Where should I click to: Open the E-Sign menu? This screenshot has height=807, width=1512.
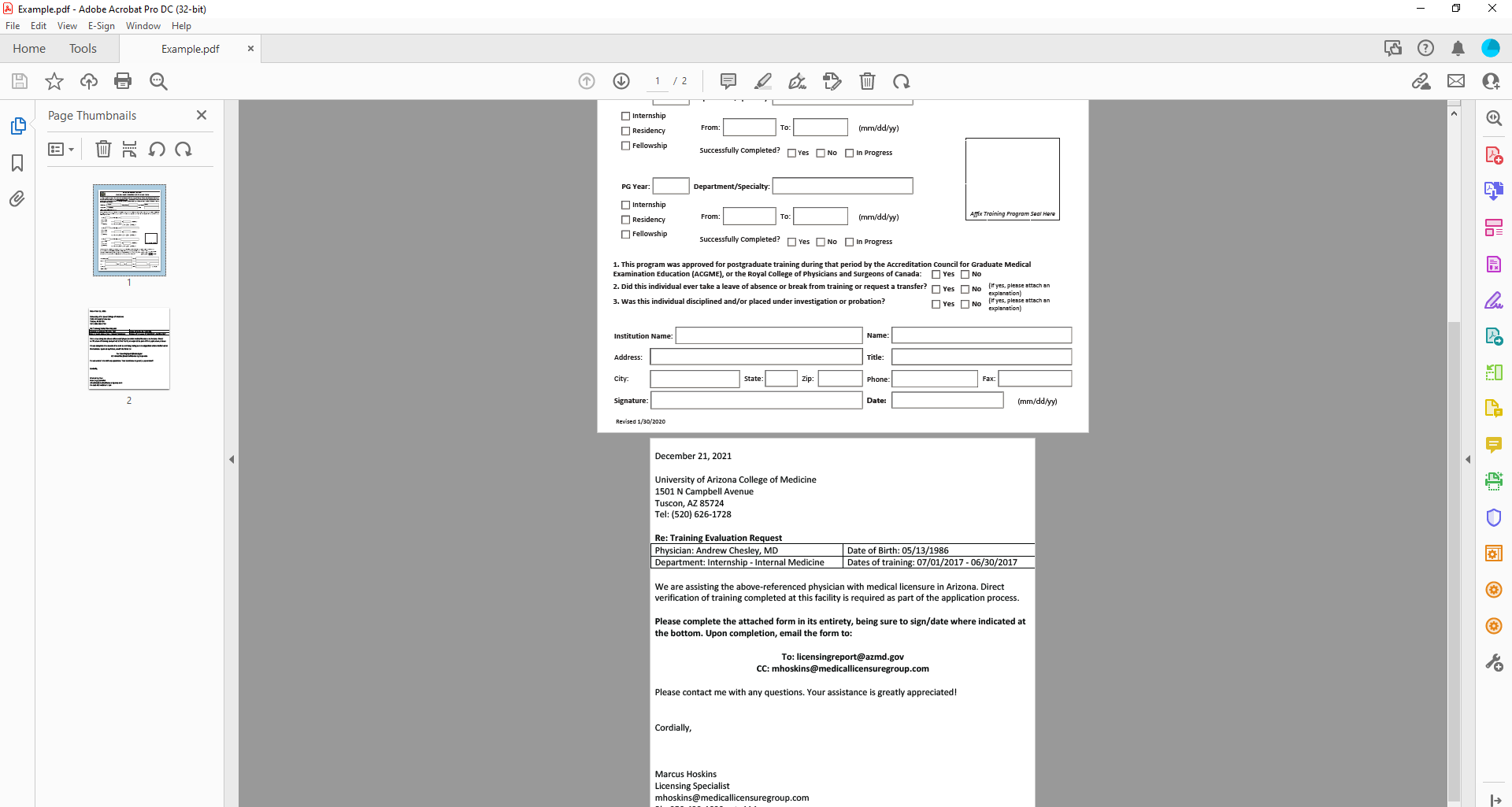102,25
